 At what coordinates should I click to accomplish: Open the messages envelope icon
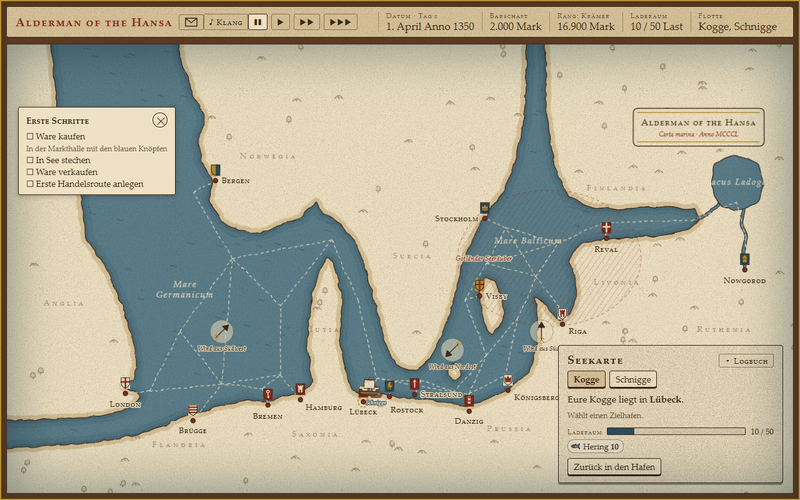tap(191, 22)
